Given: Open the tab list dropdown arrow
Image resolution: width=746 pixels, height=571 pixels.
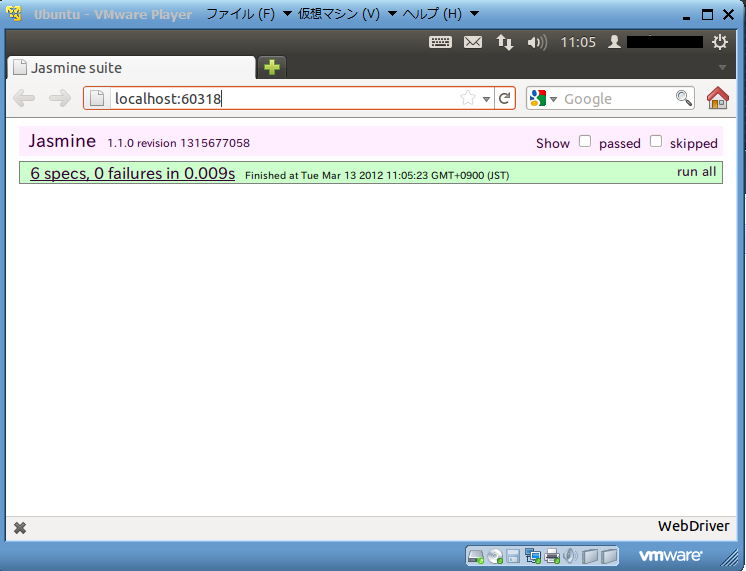Looking at the screenshot, I should coord(722,68).
